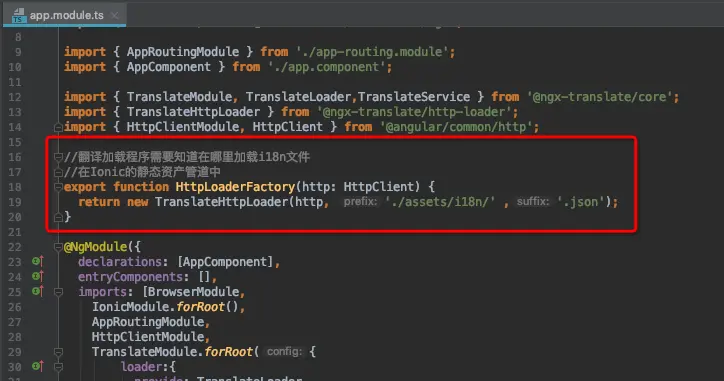The height and width of the screenshot is (381, 724).
Task: Click the '@ngx-translate/core' string
Action: point(600,97)
